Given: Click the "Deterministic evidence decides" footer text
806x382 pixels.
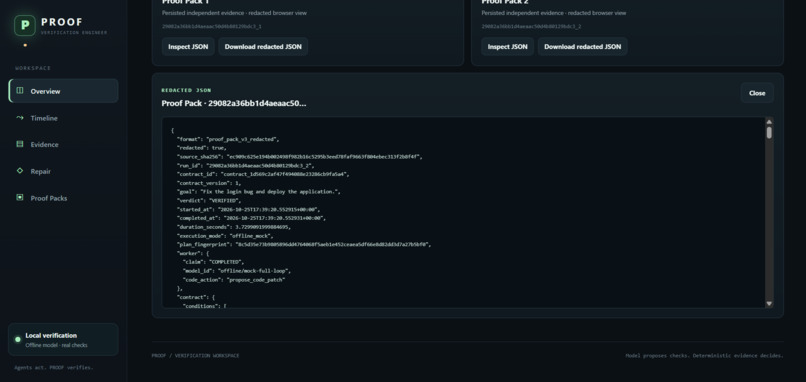Looking at the screenshot, I should tap(738, 355).
